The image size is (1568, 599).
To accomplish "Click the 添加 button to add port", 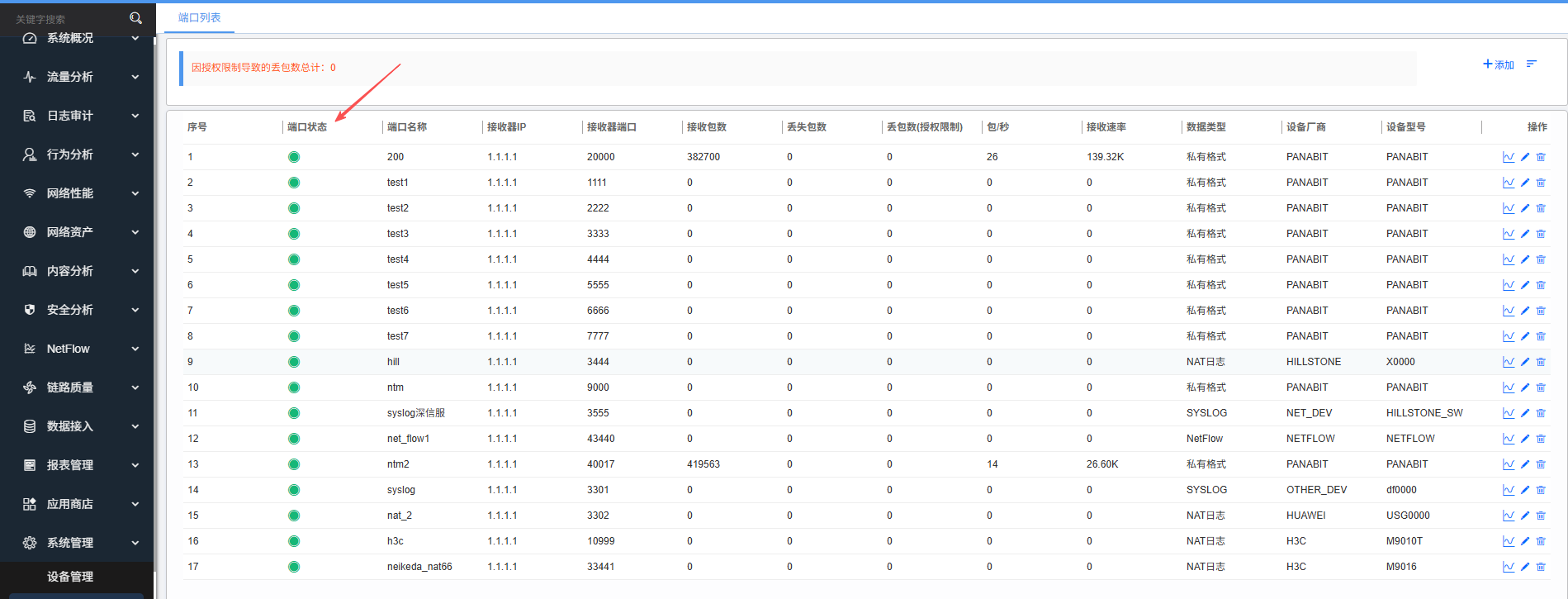I will (x=1499, y=64).
